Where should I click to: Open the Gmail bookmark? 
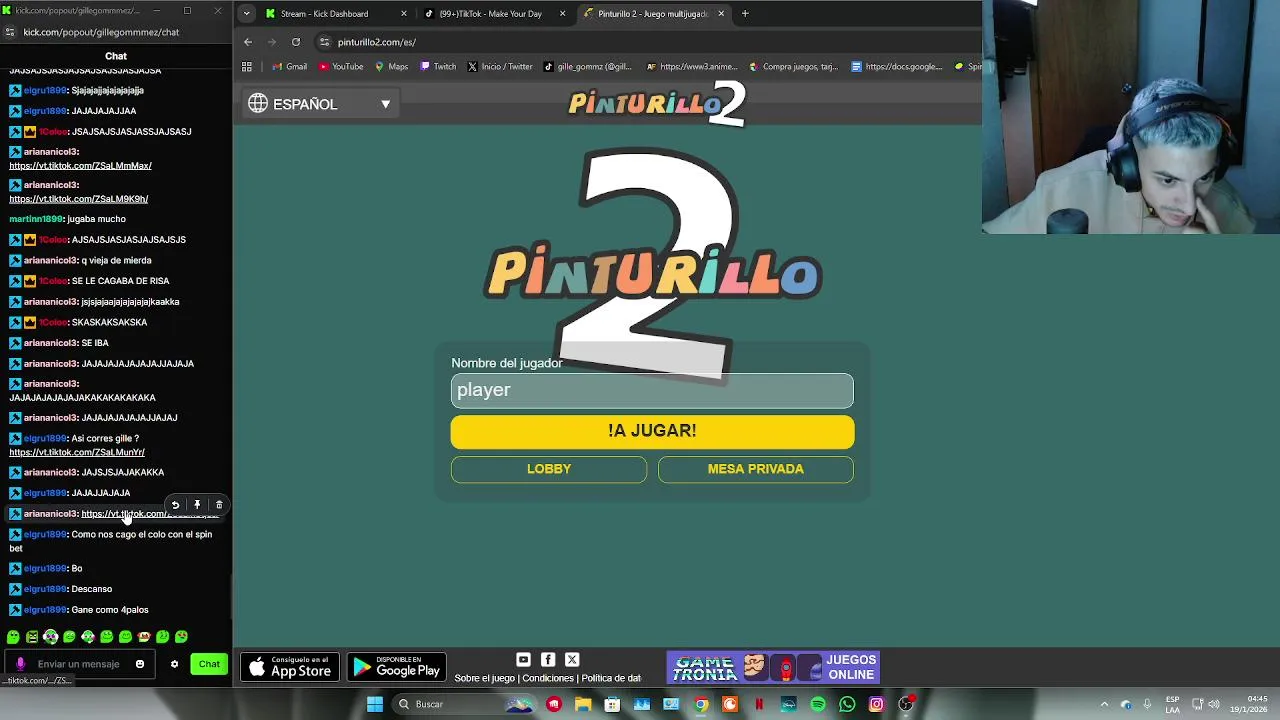tap(289, 67)
